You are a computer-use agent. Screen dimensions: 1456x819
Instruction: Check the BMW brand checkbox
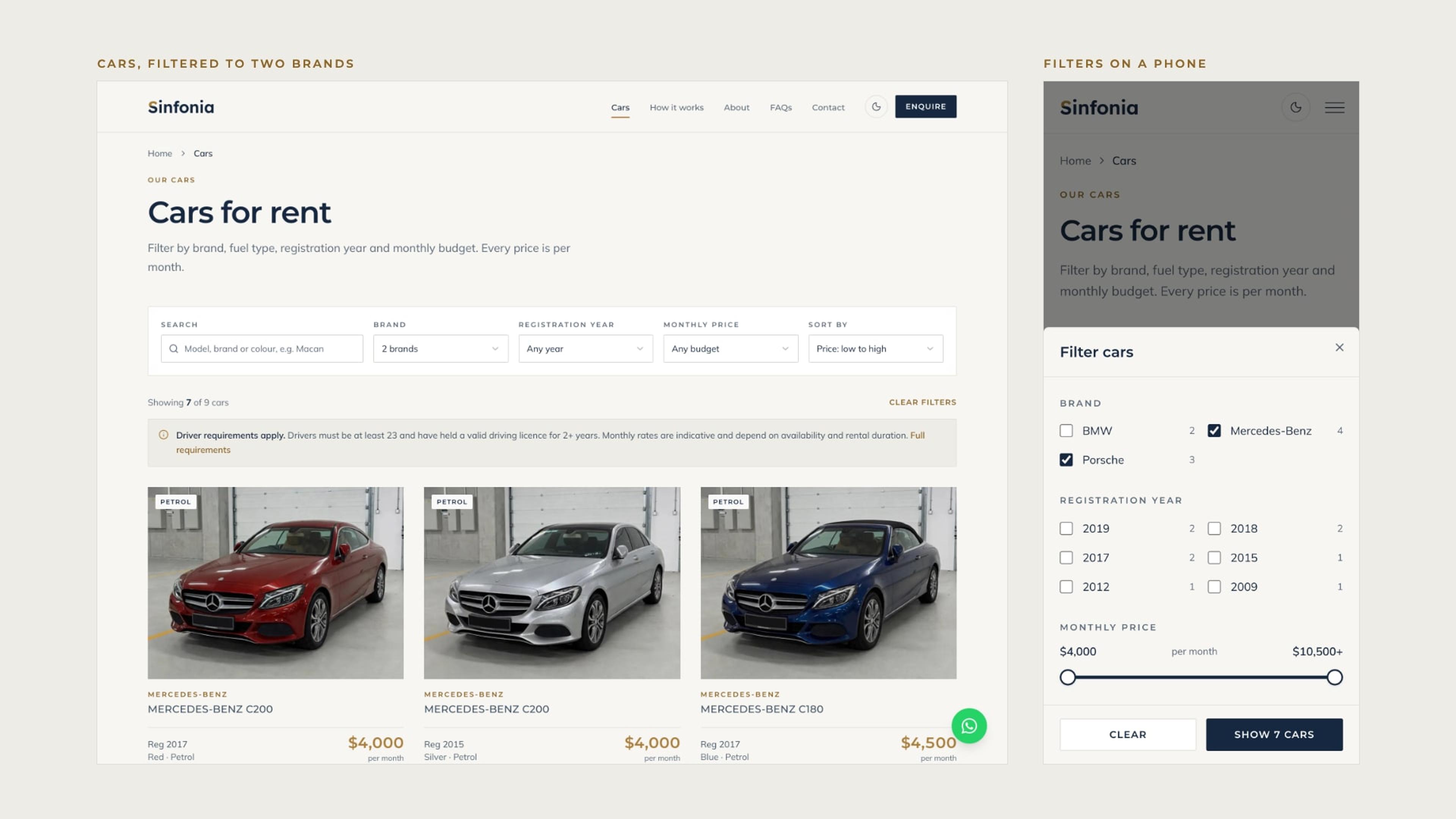[x=1066, y=431]
